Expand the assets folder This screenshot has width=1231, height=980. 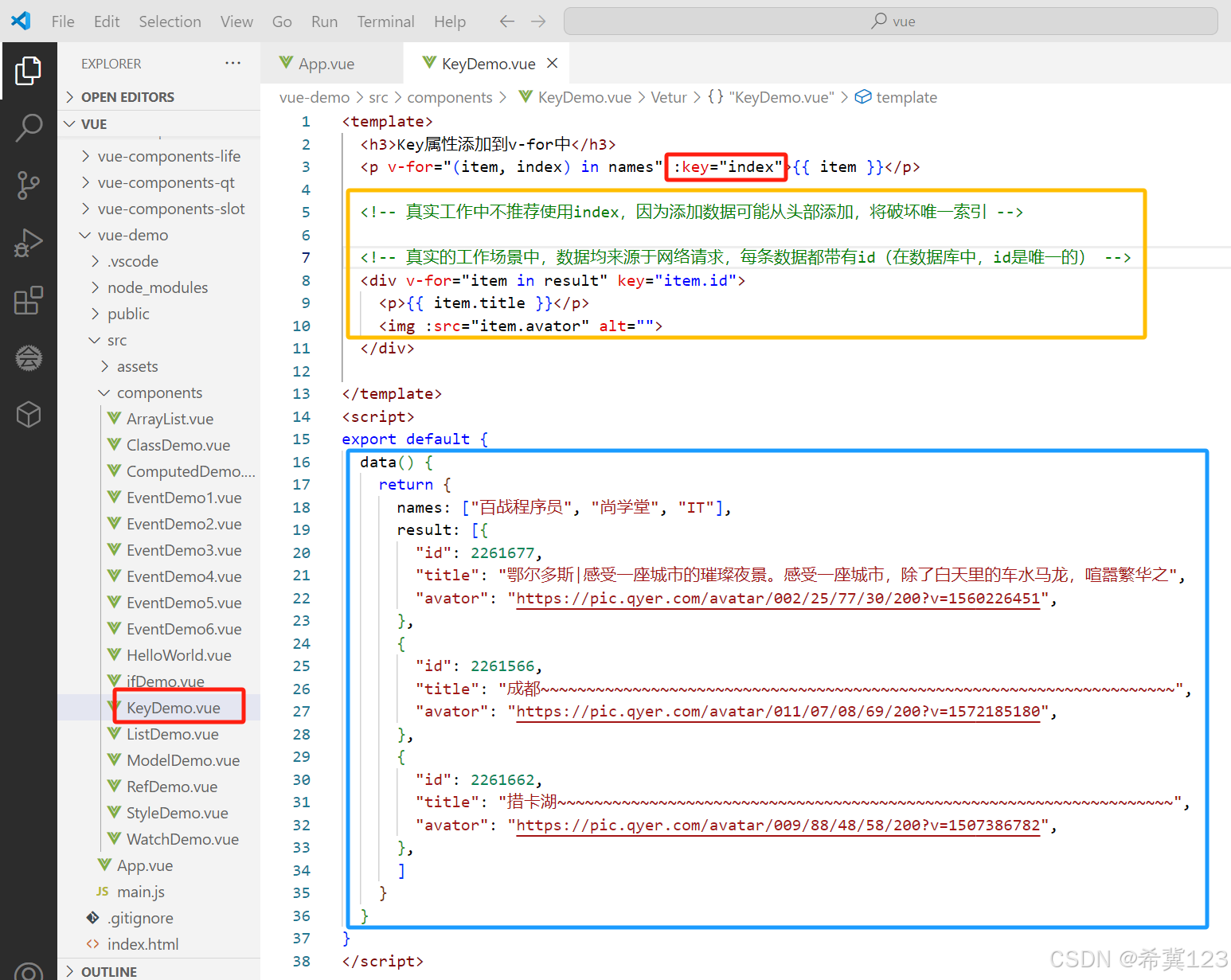tap(159, 366)
